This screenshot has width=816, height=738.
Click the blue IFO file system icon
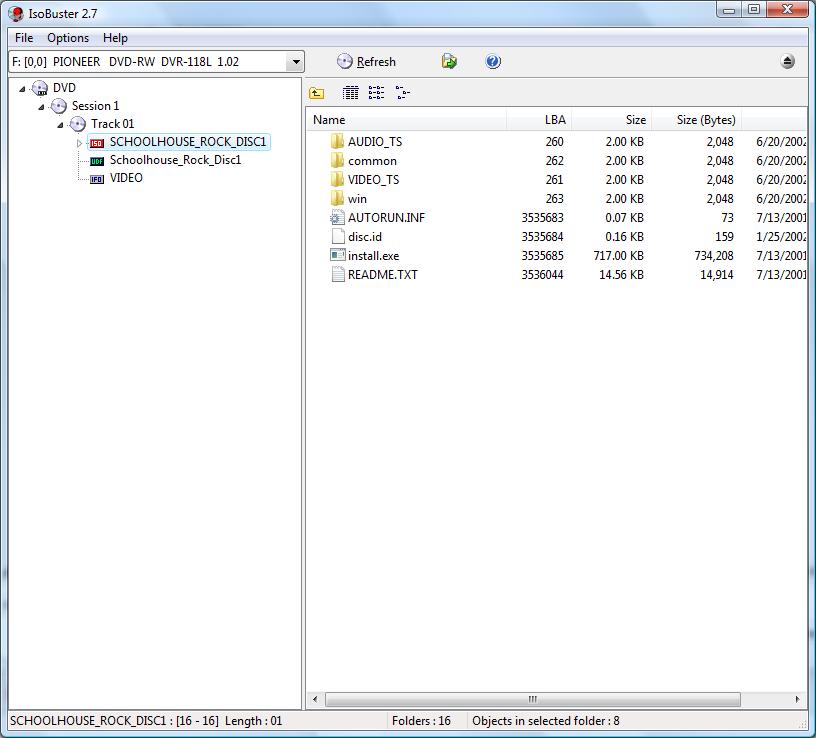tap(97, 179)
